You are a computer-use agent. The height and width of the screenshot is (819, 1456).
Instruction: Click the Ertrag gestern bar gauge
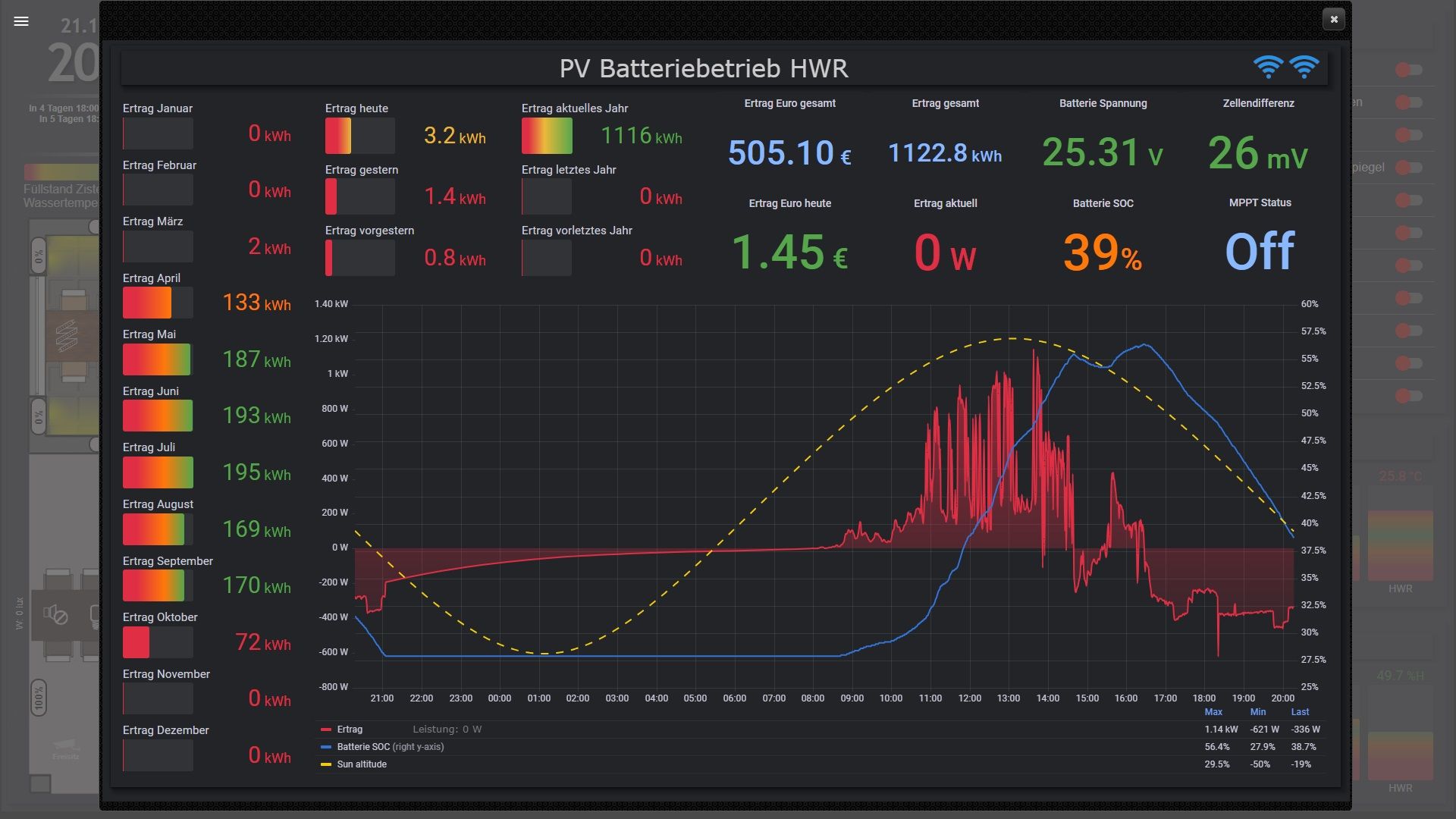point(360,197)
